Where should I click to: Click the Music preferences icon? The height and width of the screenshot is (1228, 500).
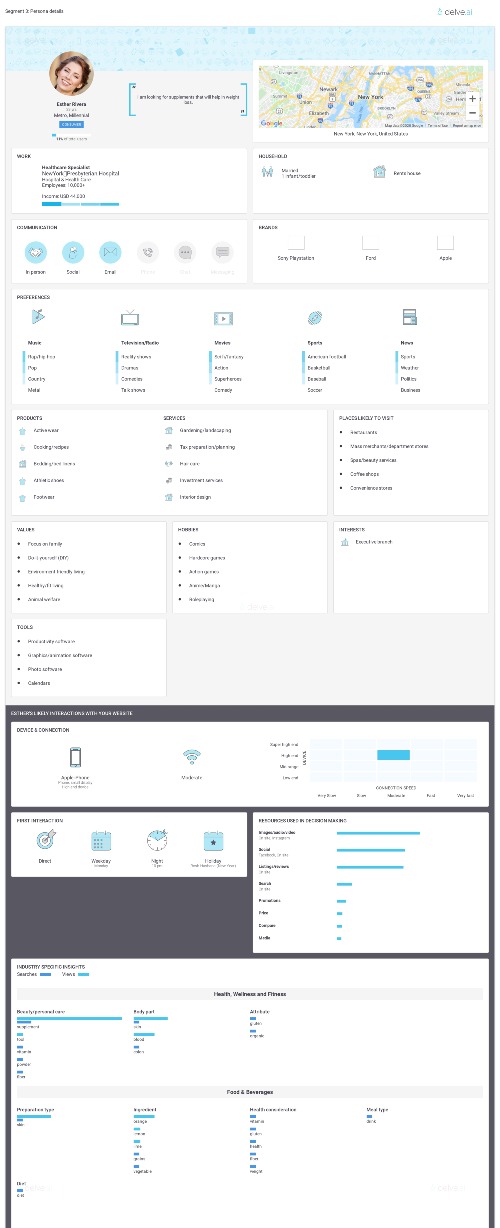coord(37,317)
